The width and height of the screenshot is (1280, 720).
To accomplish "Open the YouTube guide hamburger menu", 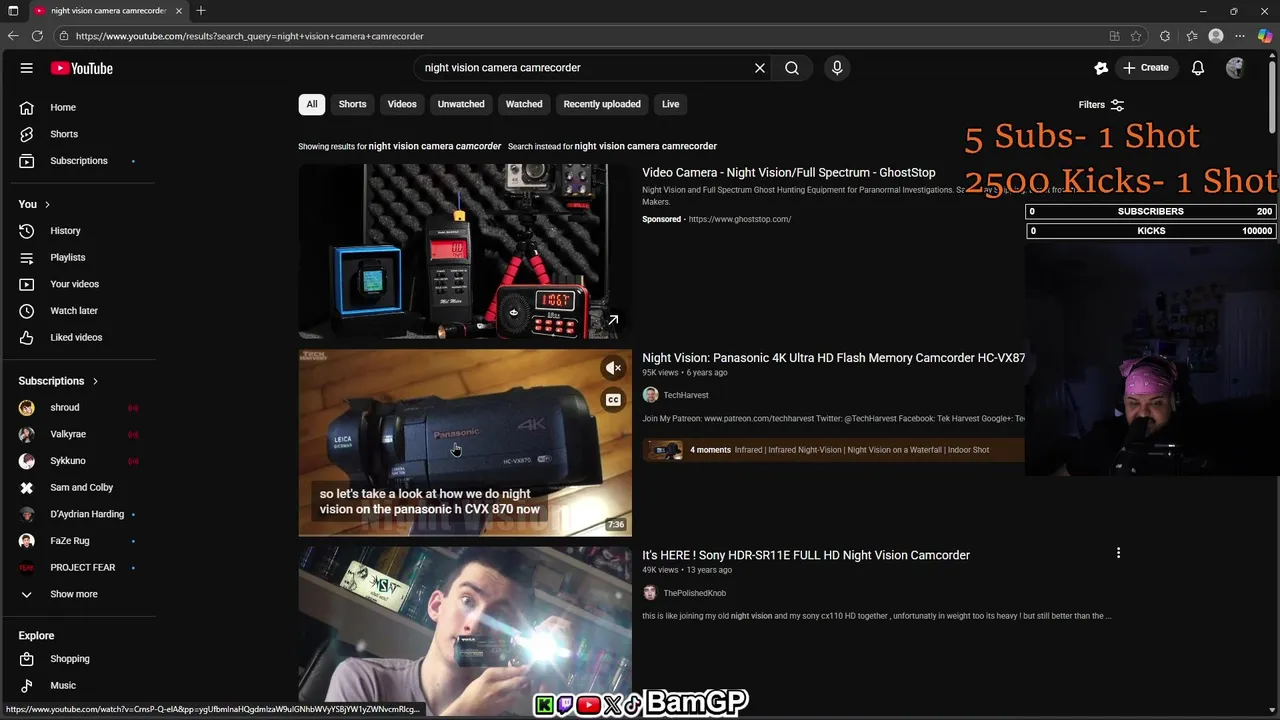I will pos(27,68).
